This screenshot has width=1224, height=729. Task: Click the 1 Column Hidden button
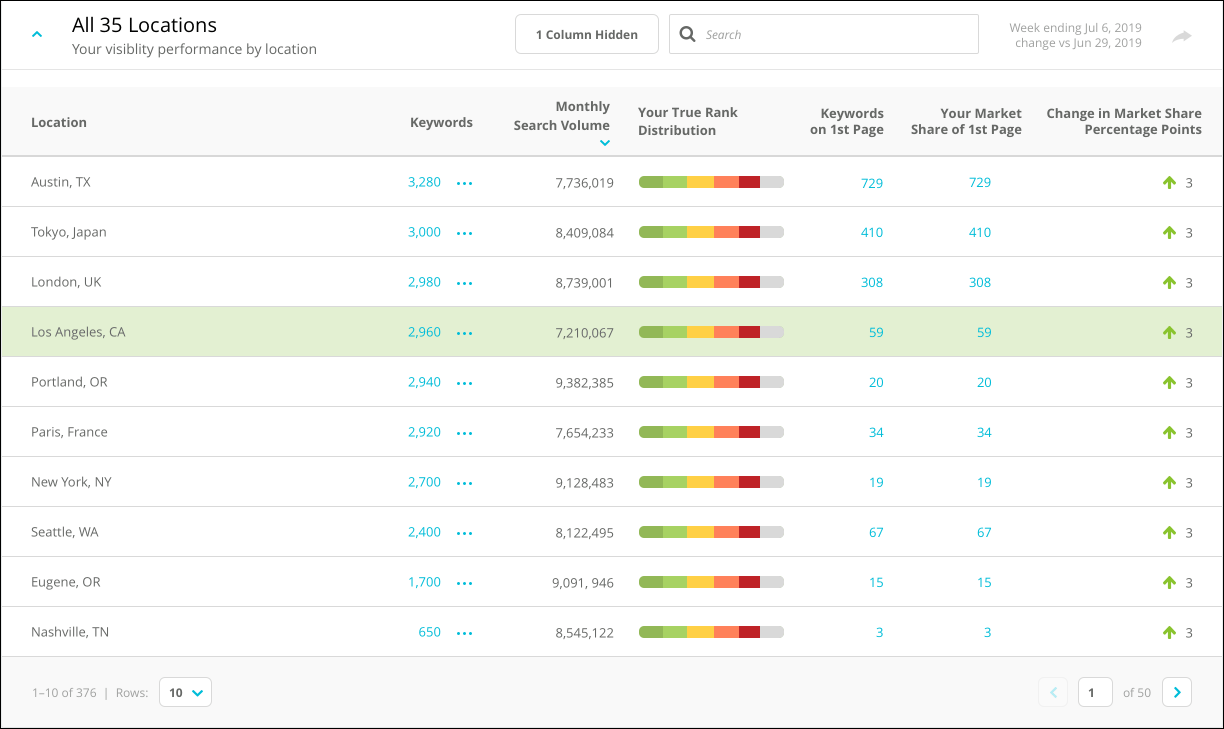[587, 34]
